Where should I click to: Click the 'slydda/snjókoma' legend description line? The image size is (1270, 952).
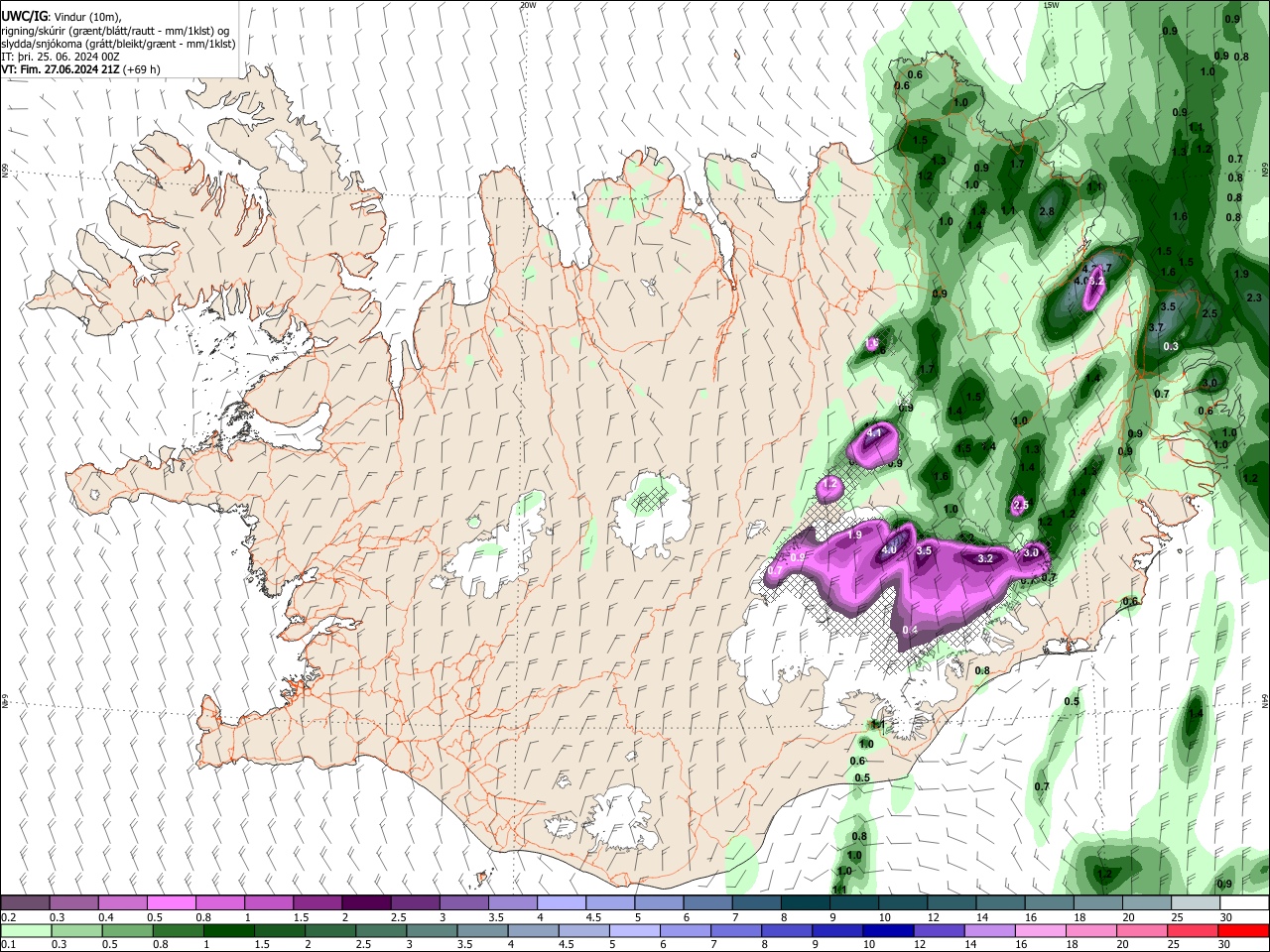[x=118, y=44]
